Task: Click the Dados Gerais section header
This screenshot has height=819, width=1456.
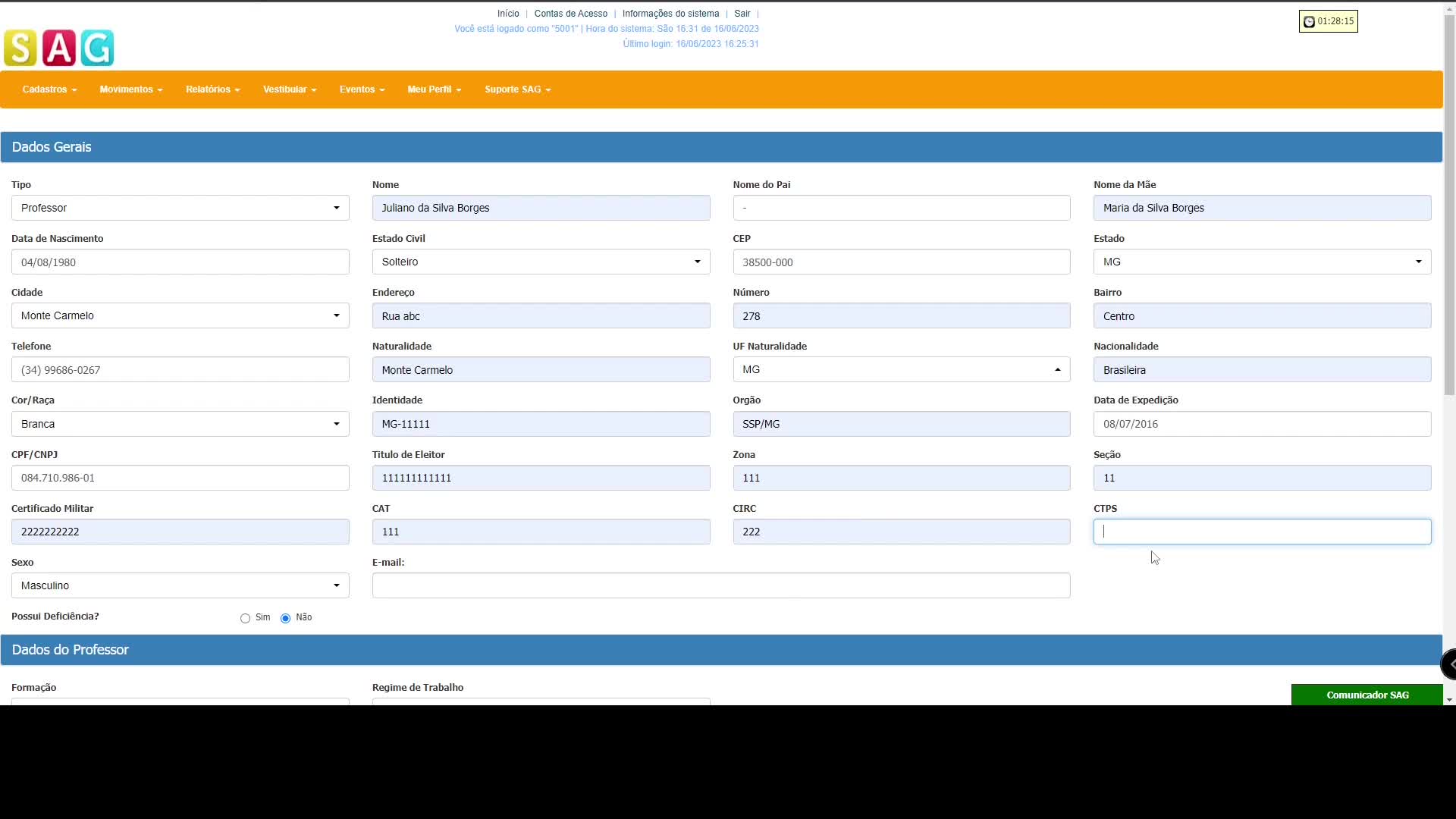Action: (x=721, y=147)
